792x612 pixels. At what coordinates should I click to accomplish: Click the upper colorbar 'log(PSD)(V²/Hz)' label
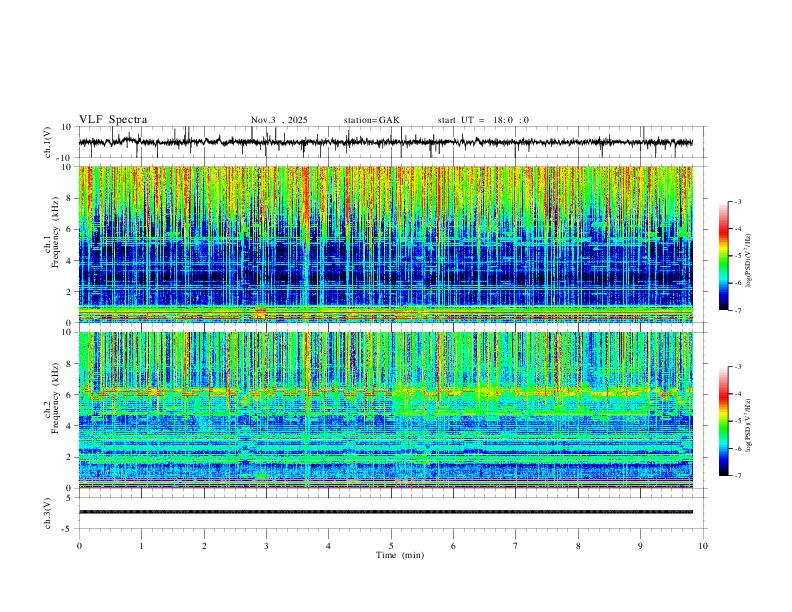coord(748,261)
